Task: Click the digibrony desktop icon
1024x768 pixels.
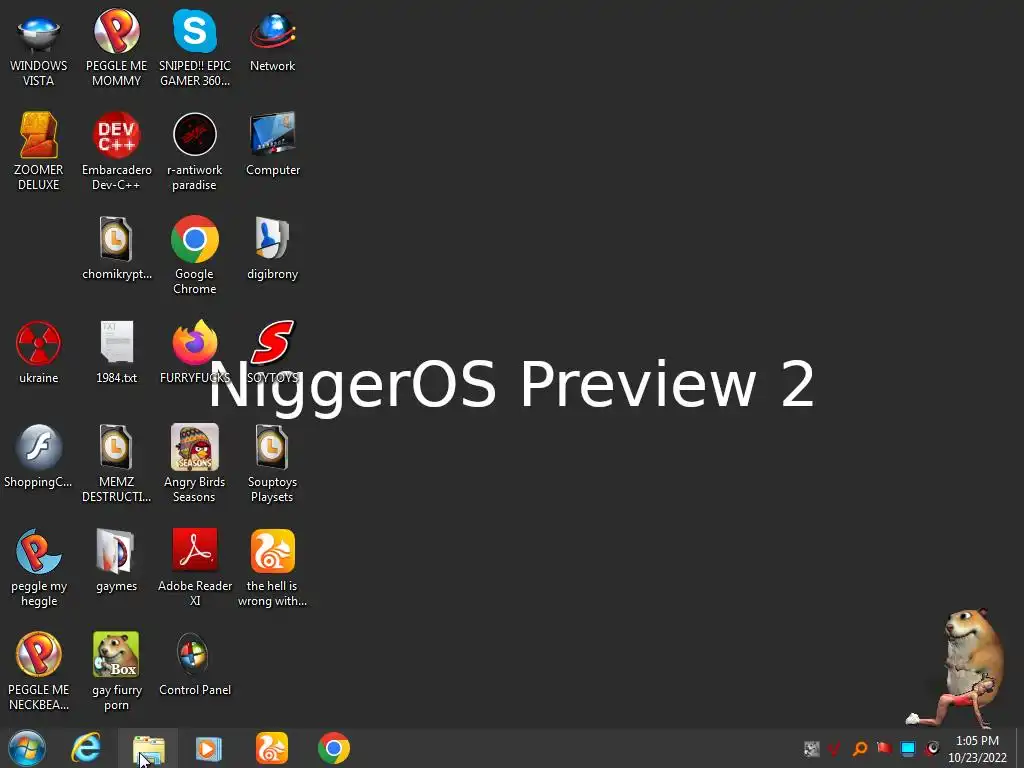Action: coord(272,249)
